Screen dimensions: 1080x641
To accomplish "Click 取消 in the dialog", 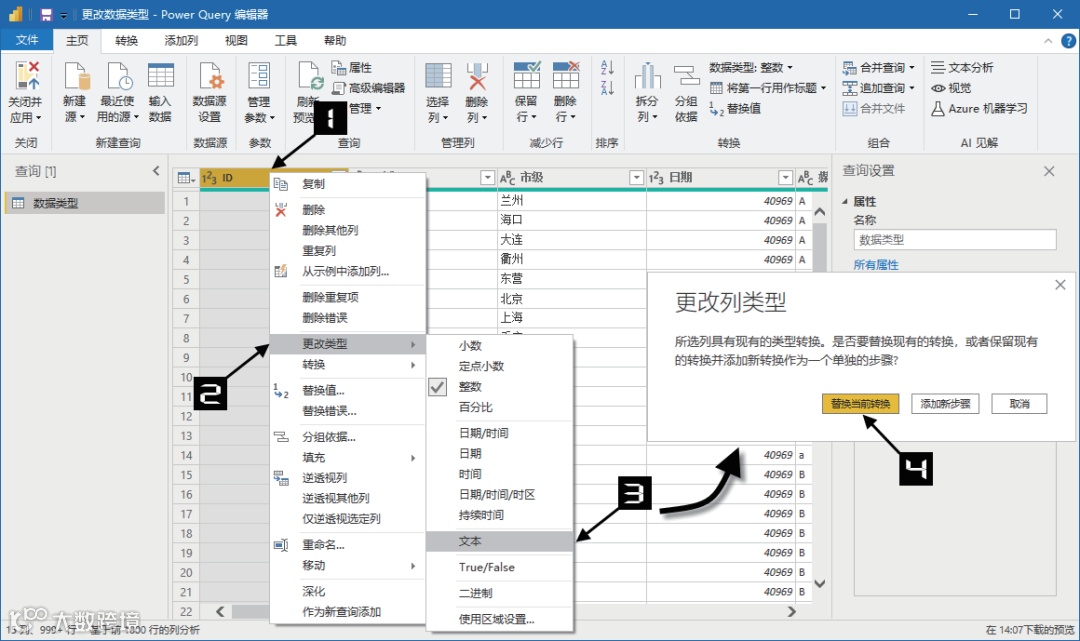I will click(1019, 403).
